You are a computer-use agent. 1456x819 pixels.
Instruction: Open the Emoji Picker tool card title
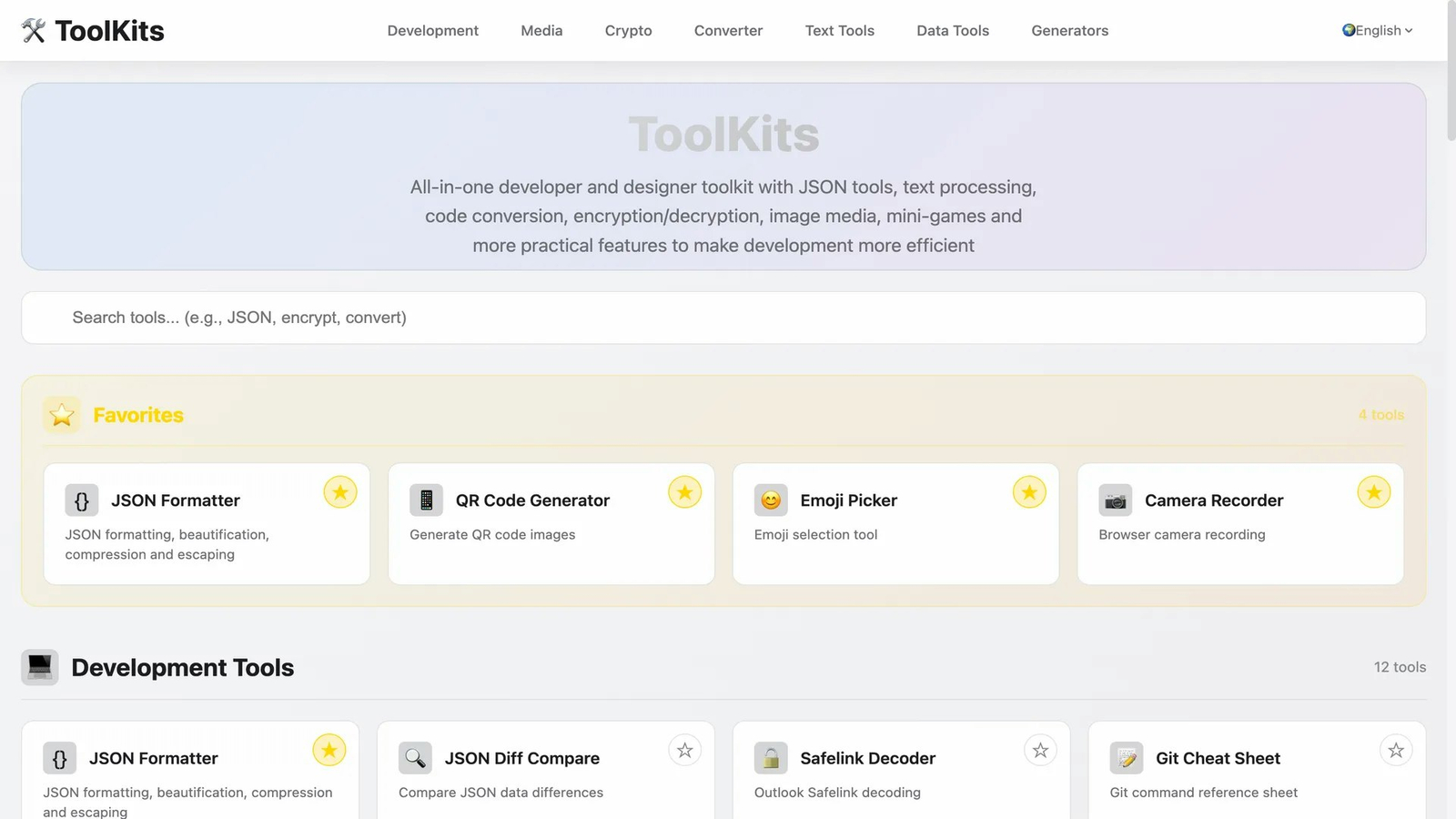(848, 500)
